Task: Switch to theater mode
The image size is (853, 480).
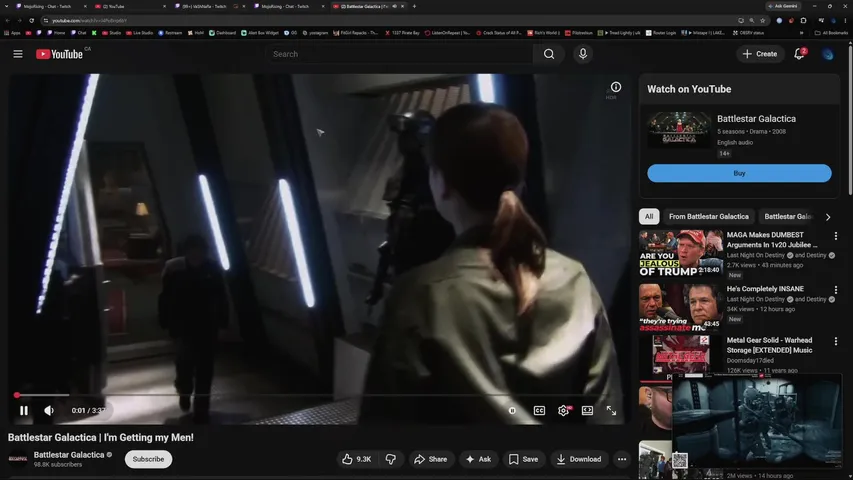Action: pos(588,410)
